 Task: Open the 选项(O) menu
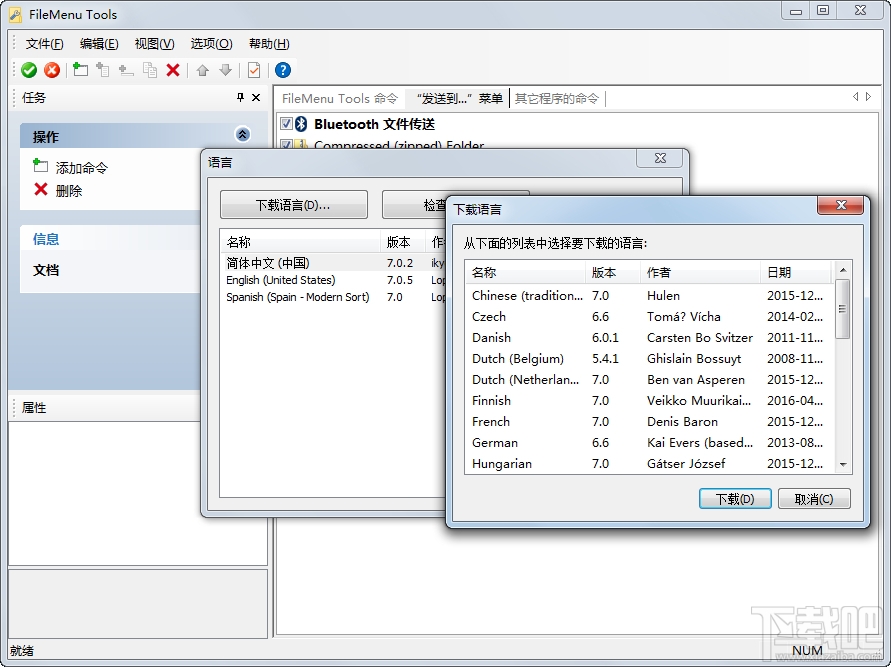[211, 44]
